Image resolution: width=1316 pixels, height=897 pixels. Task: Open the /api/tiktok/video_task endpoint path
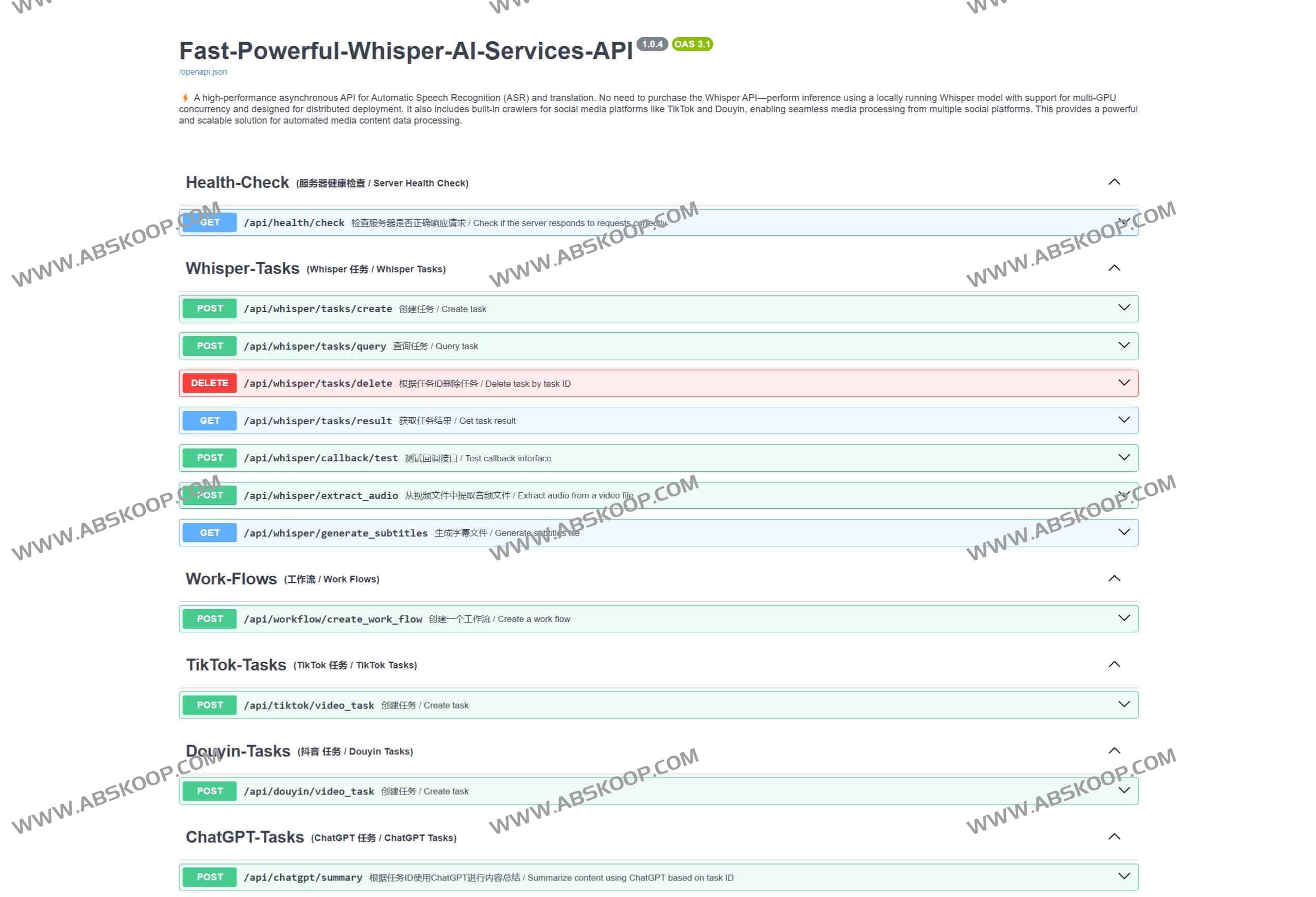309,705
